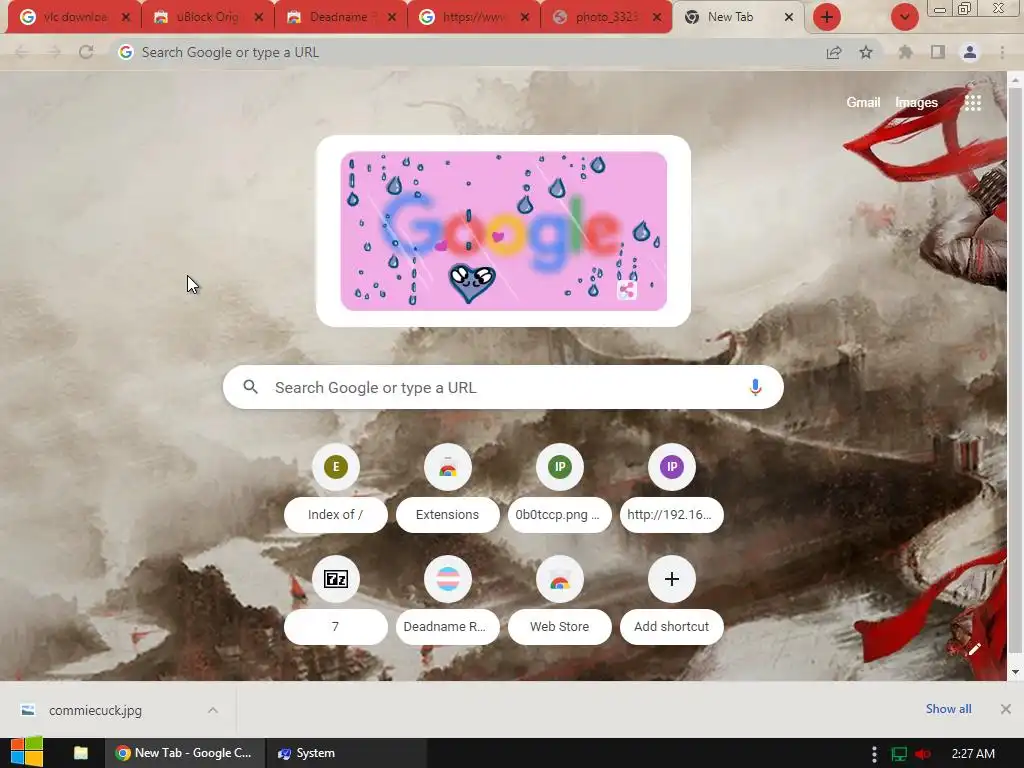1024x768 pixels.
Task: Close the Deadname tab
Action: point(392,17)
